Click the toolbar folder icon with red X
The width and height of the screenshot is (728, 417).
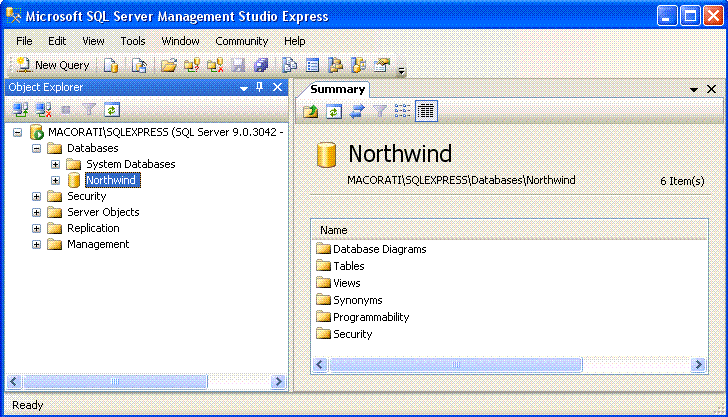pos(215,65)
